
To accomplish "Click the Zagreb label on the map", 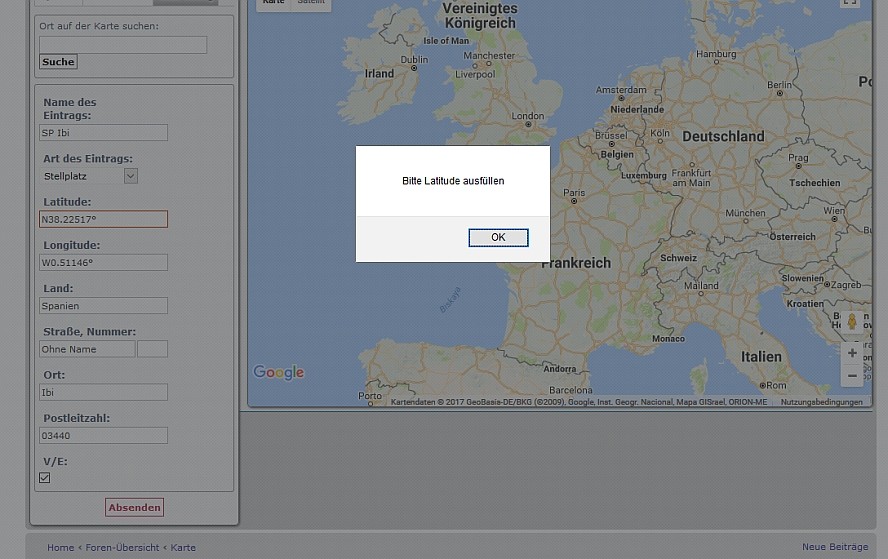I will point(846,285).
